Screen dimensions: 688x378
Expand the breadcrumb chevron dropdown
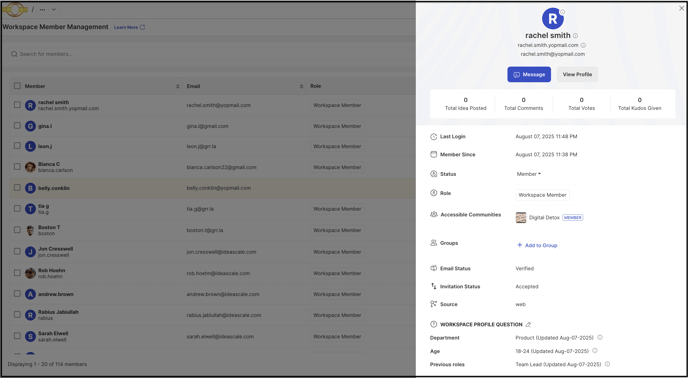pos(54,10)
